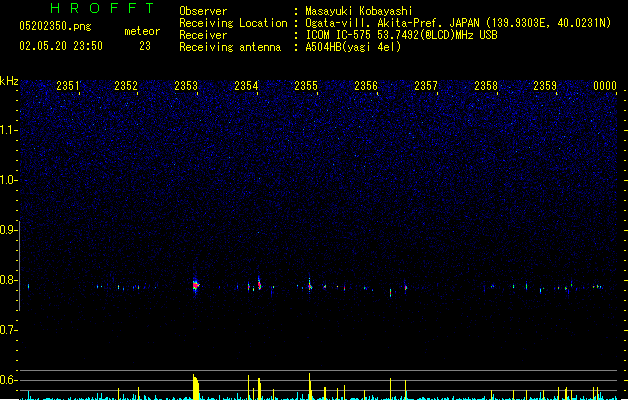
Task: Select the Ogata-vill. Akita-Pref. JAPAN location text
Action: pyautogui.click(x=458, y=23)
